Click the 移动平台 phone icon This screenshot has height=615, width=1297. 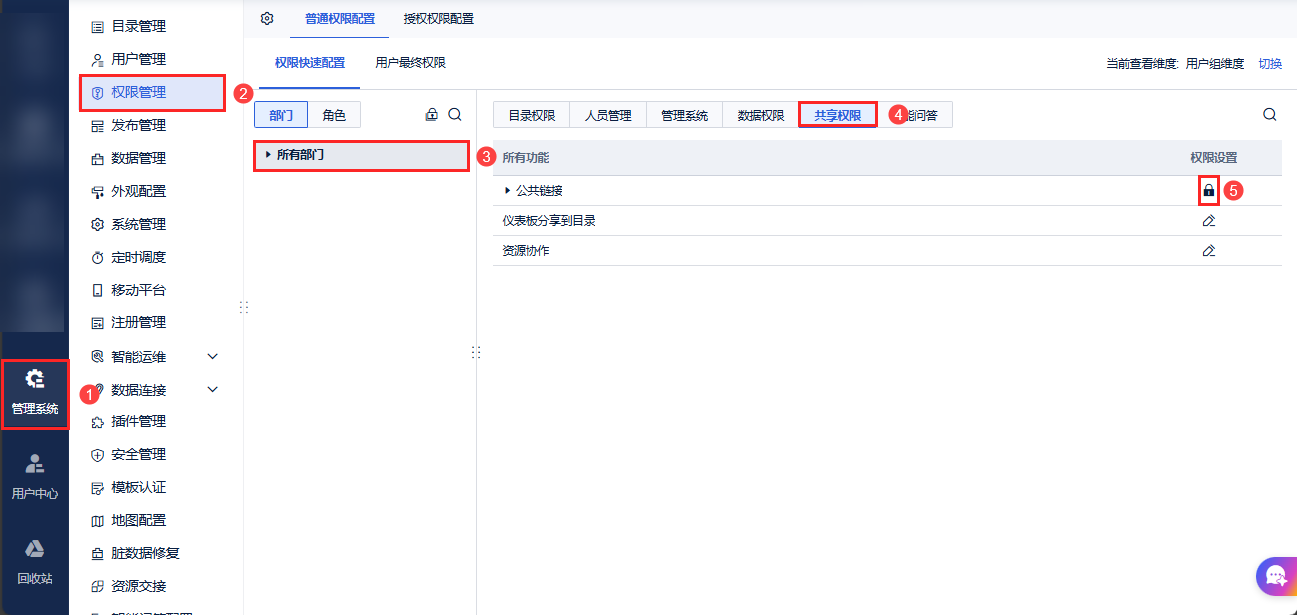pyautogui.click(x=97, y=290)
